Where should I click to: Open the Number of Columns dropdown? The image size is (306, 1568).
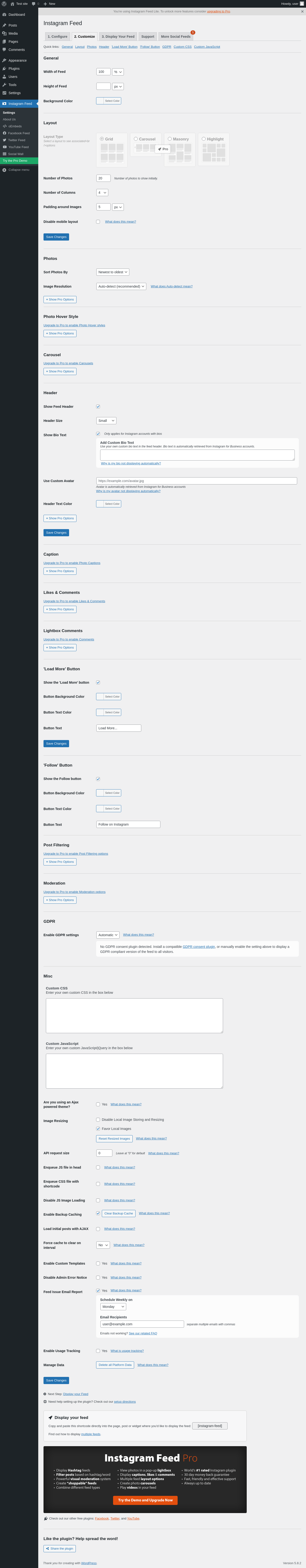102,192
